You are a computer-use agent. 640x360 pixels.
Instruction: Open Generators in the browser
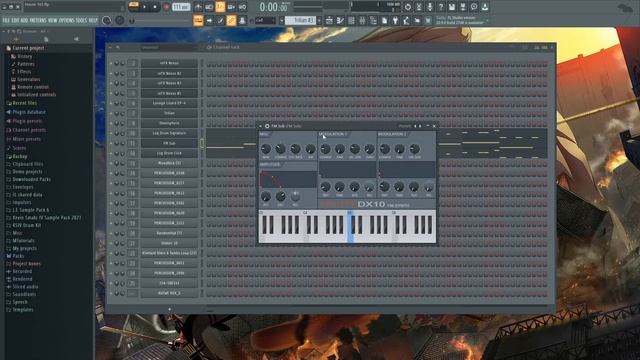[x=28, y=79]
